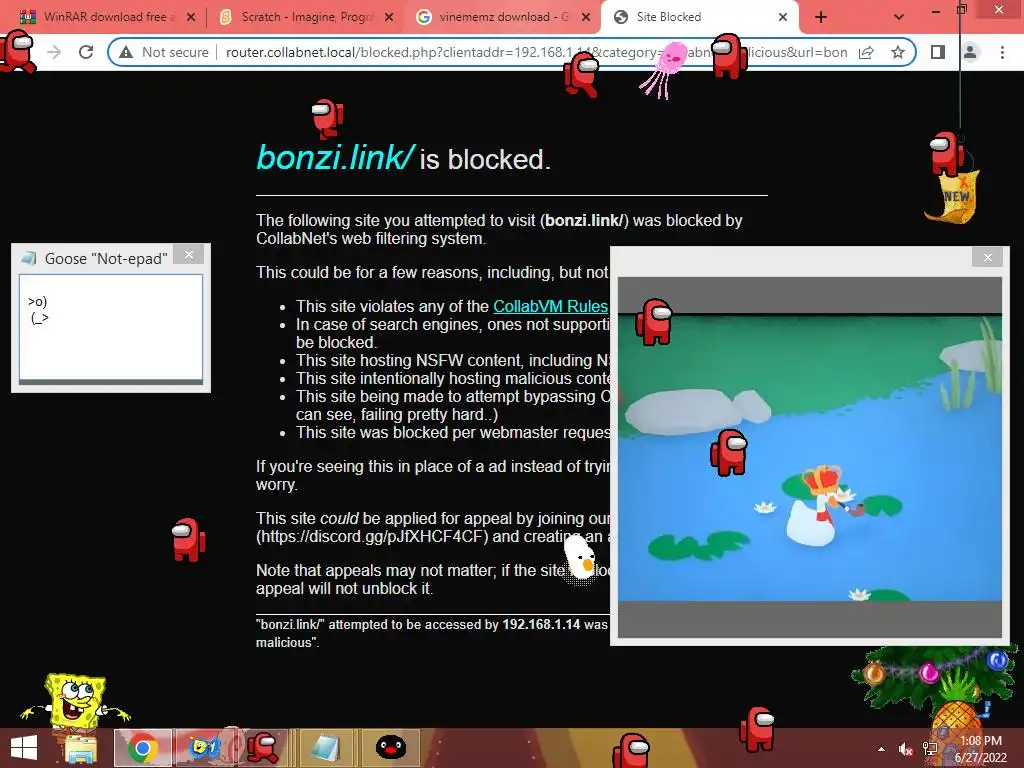Open the Among Us crewmate taskbar app
The height and width of the screenshot is (768, 1024).
(x=263, y=748)
